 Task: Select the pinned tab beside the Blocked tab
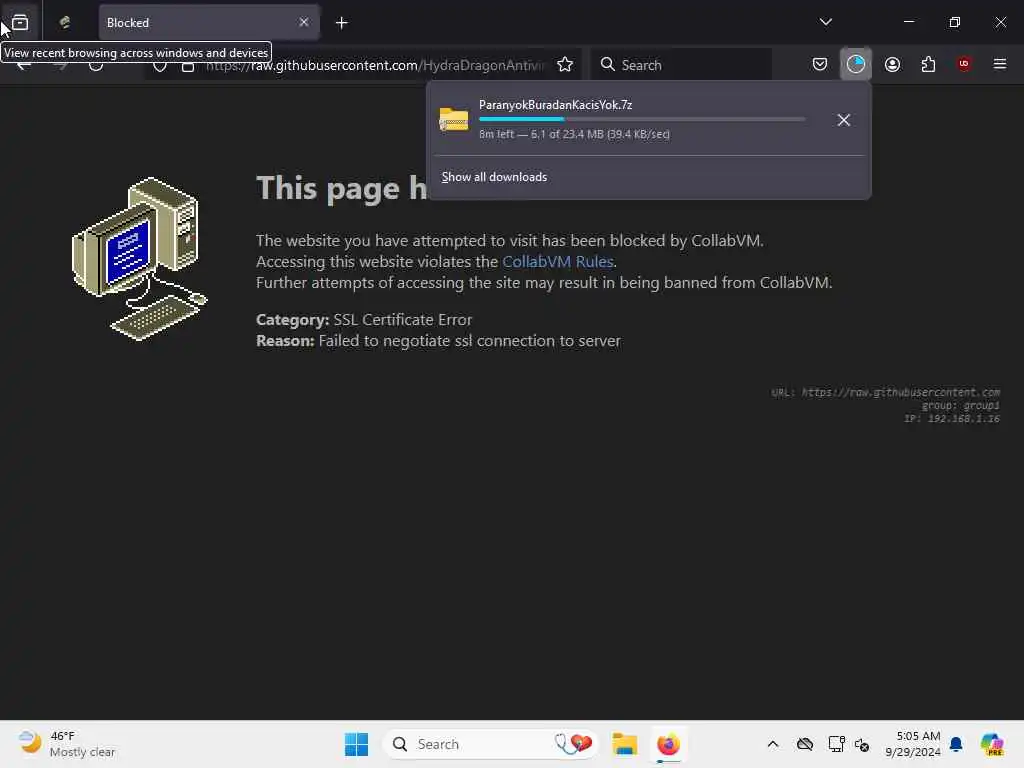tap(65, 23)
